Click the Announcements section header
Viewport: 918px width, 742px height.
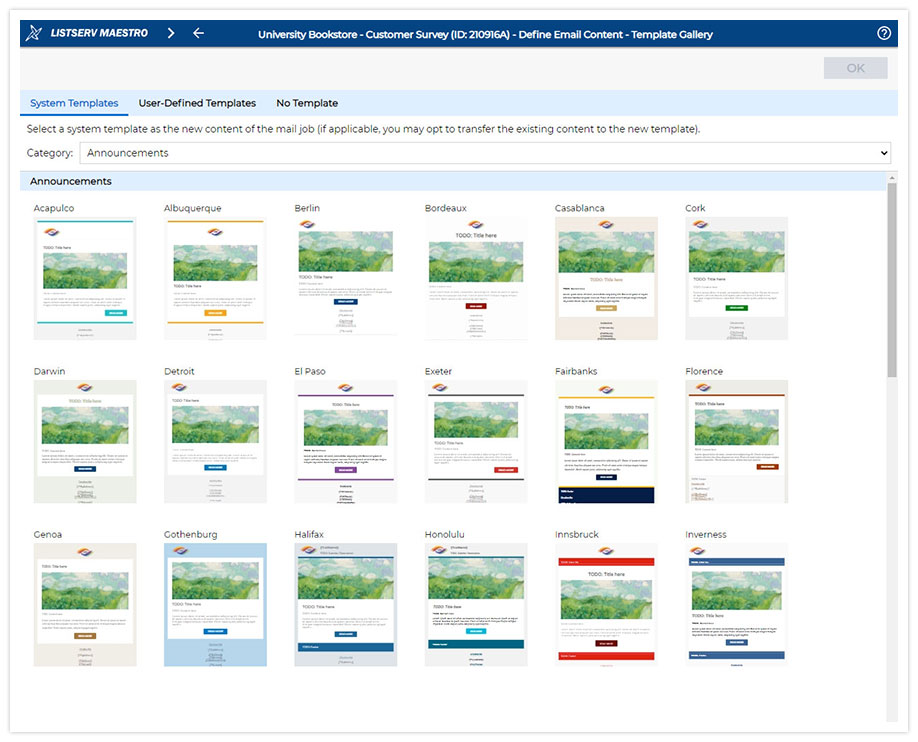click(x=453, y=182)
